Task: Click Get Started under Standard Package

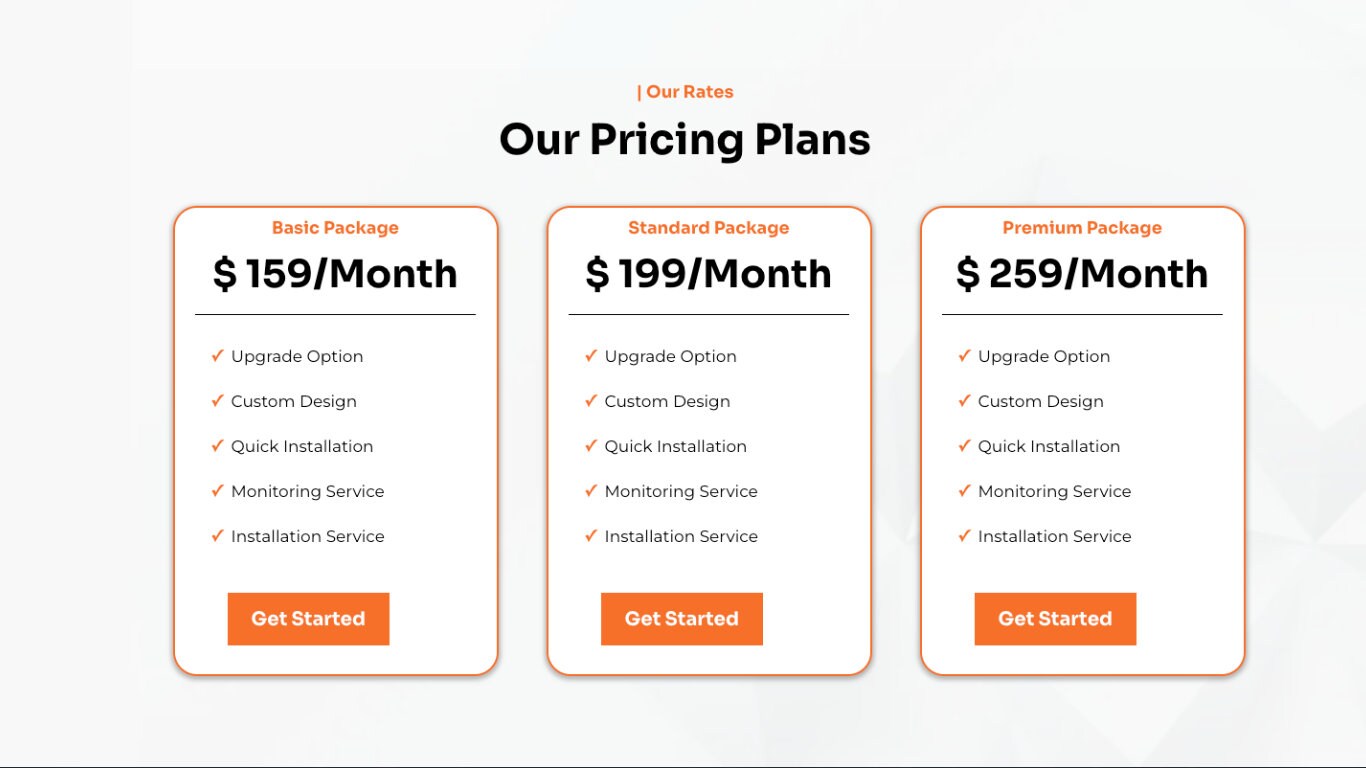Action: [x=681, y=619]
